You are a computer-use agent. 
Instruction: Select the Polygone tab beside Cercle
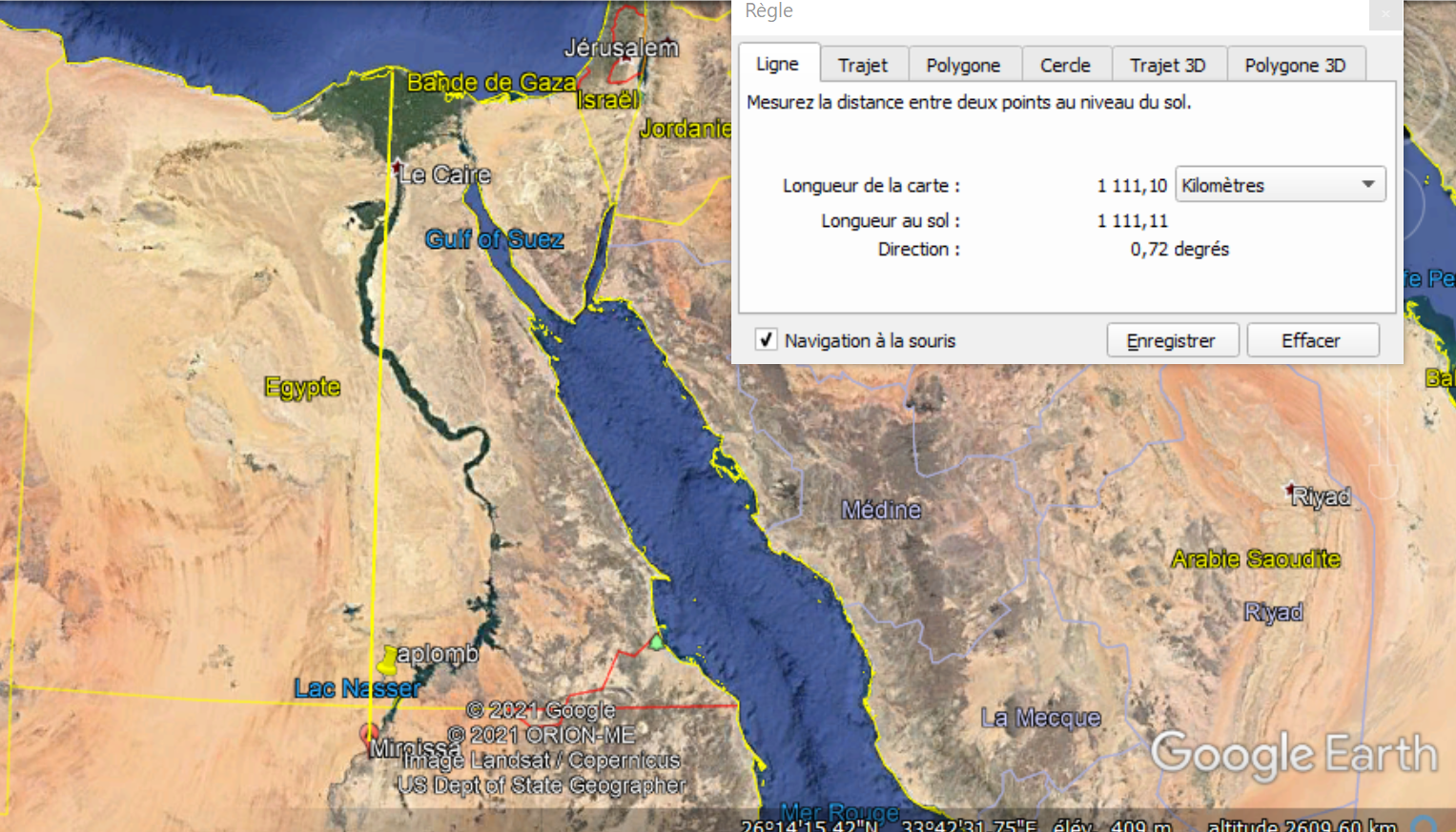963,66
